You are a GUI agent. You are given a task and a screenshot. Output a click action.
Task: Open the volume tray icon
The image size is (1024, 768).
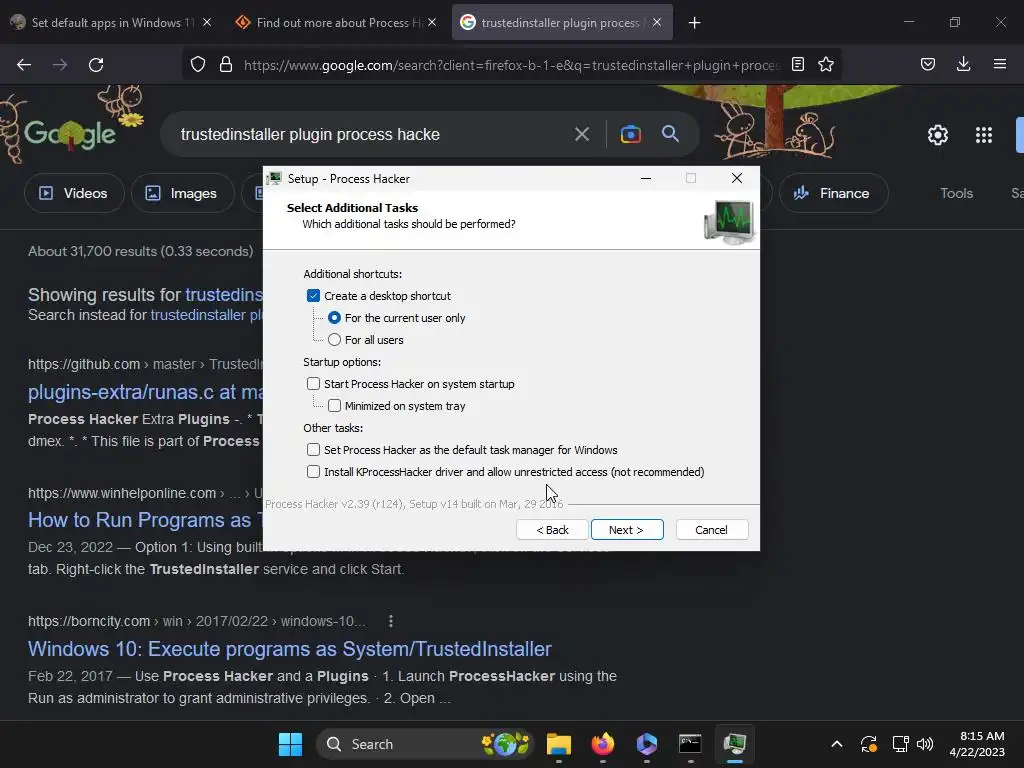[x=925, y=744]
